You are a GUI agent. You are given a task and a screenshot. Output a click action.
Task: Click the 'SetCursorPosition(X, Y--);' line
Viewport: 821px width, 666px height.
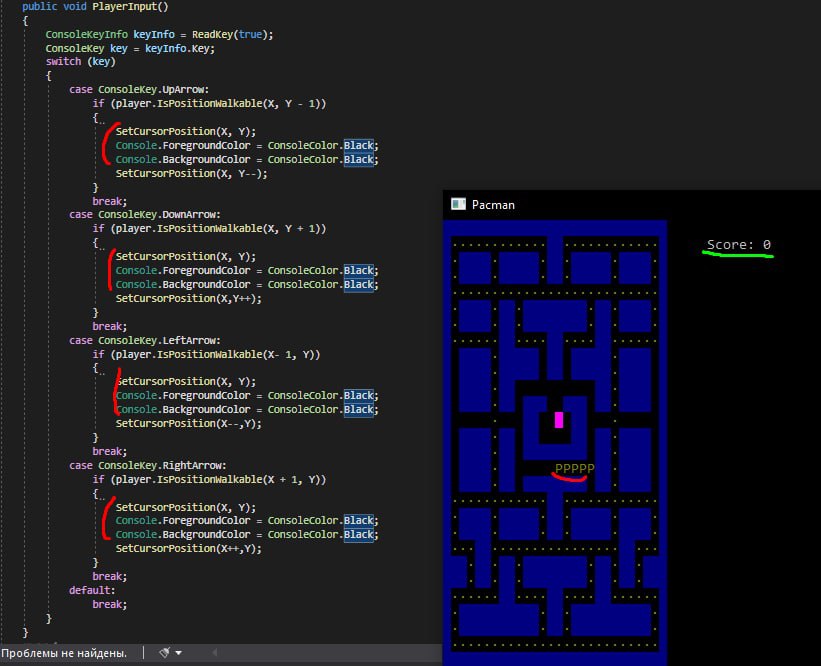point(191,173)
